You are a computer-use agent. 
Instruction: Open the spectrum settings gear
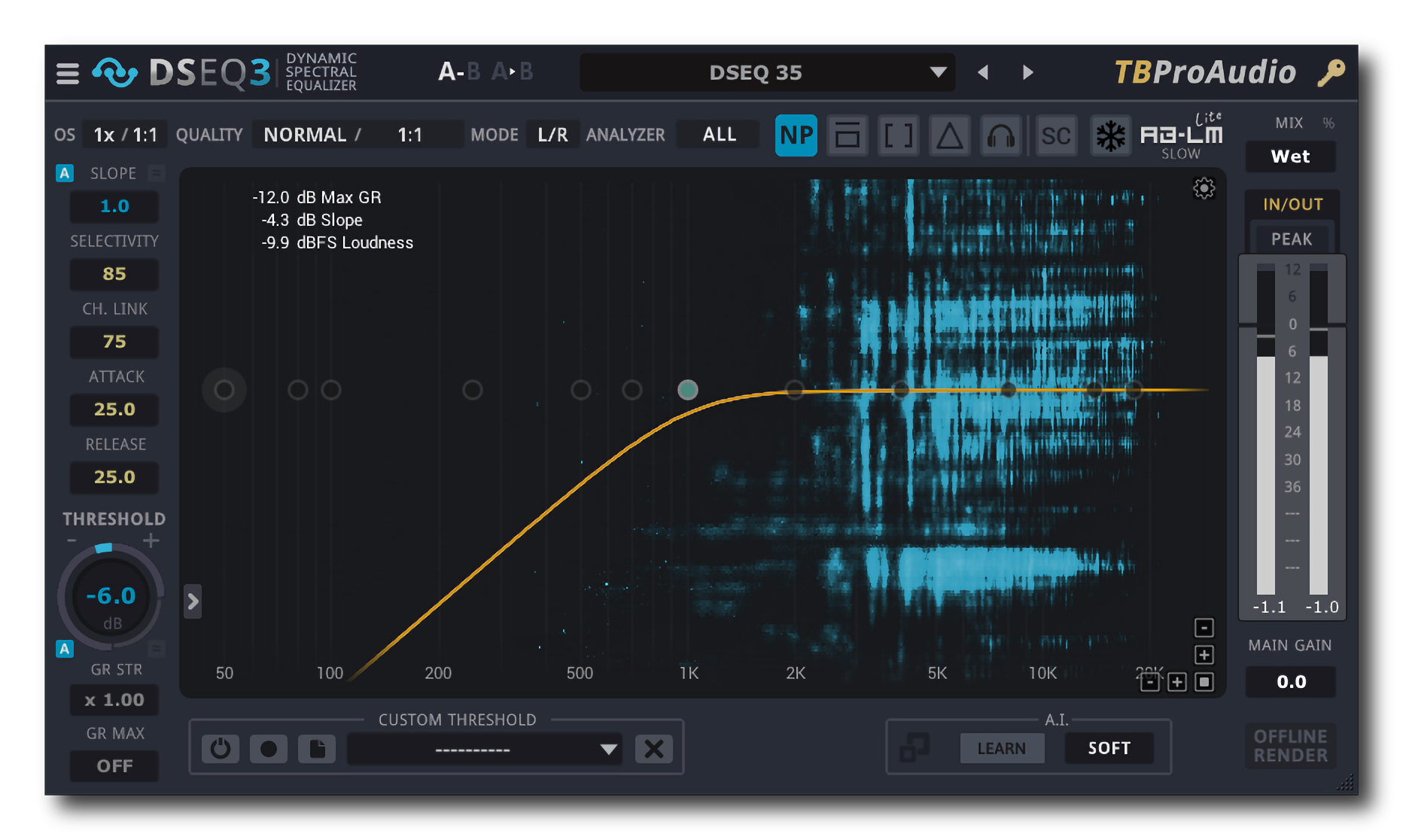[1204, 189]
